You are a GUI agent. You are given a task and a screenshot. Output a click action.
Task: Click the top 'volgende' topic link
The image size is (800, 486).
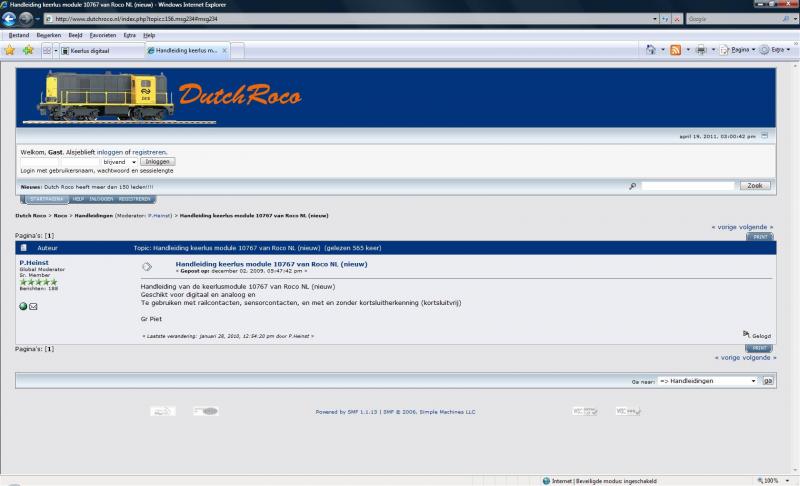click(x=753, y=227)
